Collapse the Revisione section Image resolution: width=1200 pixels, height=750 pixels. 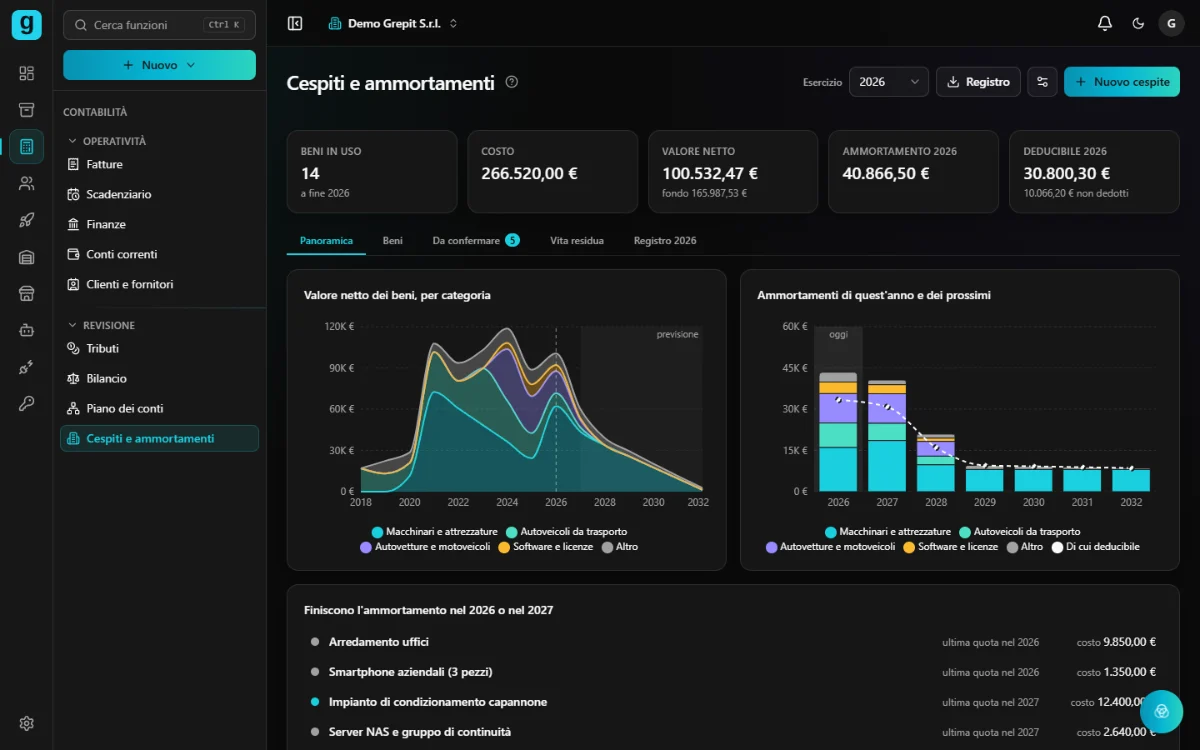coord(101,325)
